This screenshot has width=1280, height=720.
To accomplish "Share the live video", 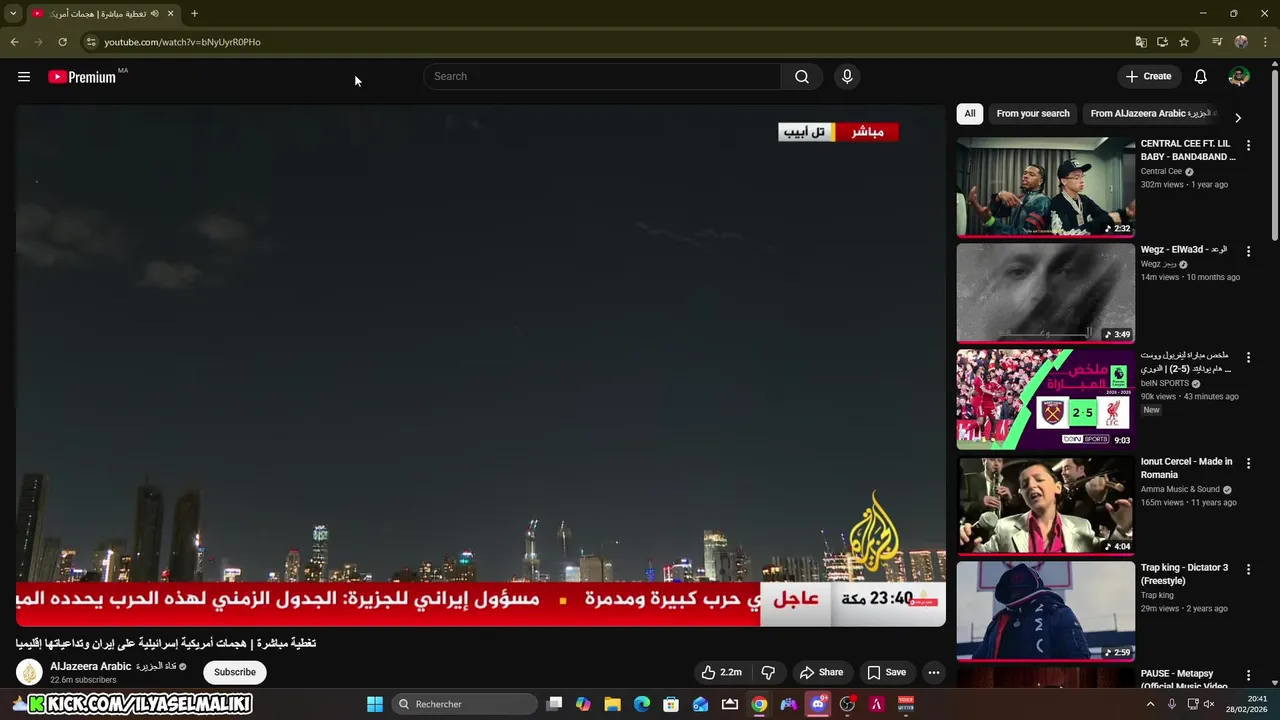I will click(x=821, y=672).
